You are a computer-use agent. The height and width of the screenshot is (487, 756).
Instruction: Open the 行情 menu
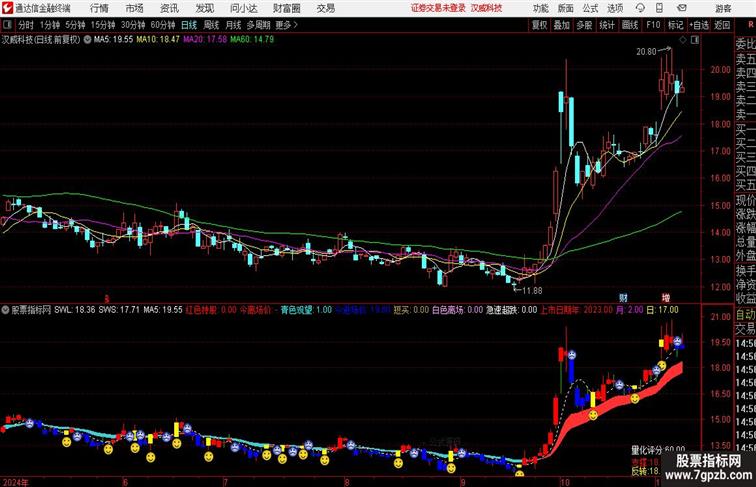point(99,8)
